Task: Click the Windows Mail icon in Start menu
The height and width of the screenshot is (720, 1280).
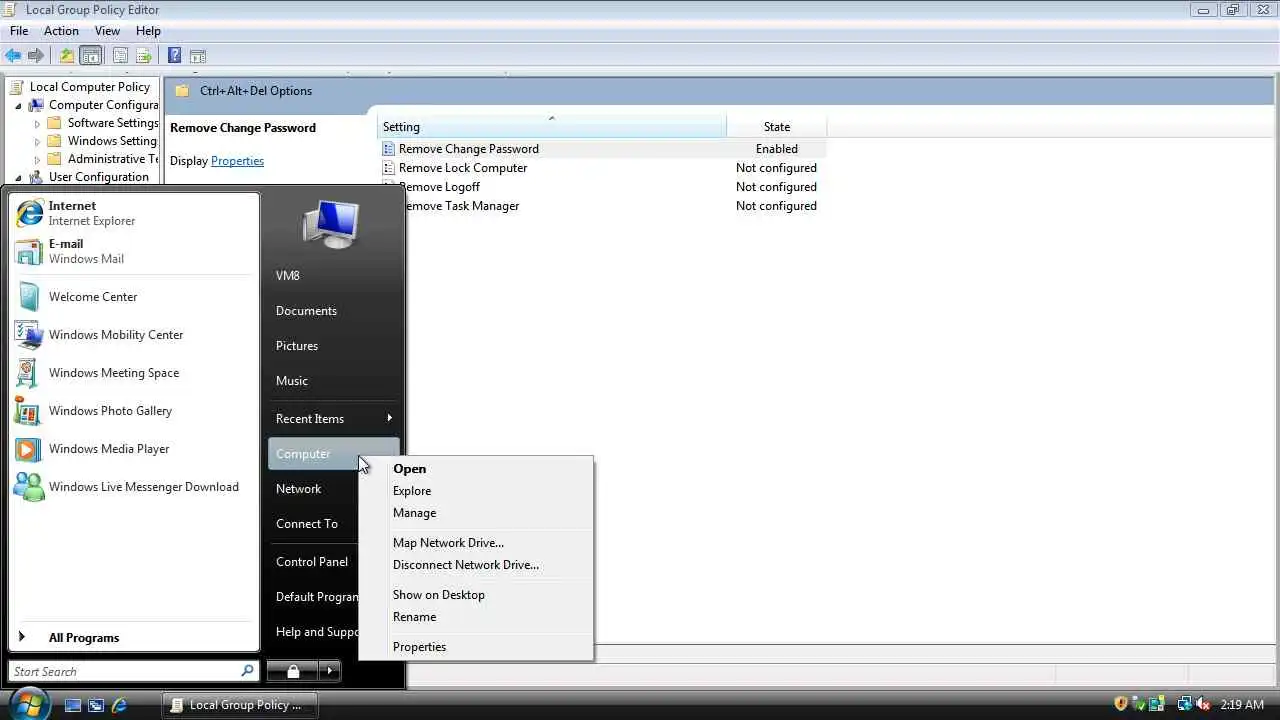Action: [x=29, y=251]
